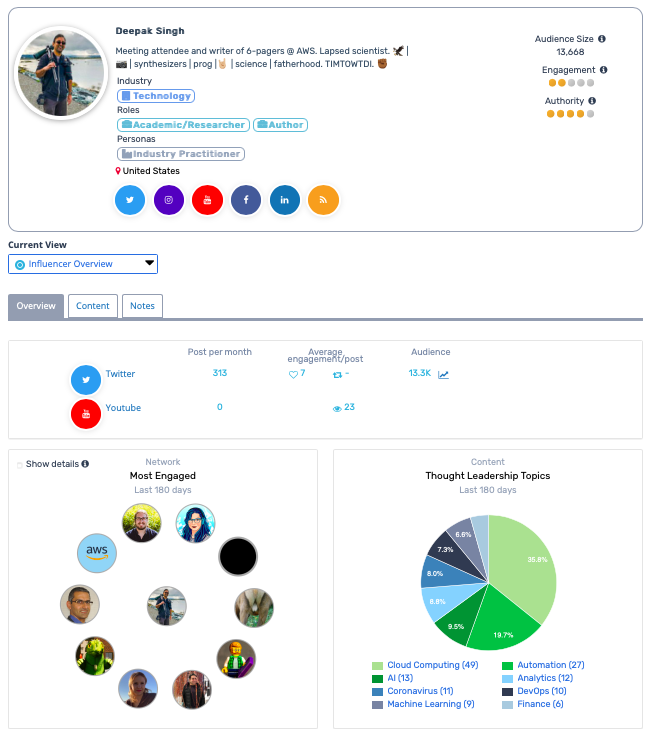Click the Twitter channel link
Viewport: 653px width, 734px height.
pyautogui.click(x=120, y=374)
